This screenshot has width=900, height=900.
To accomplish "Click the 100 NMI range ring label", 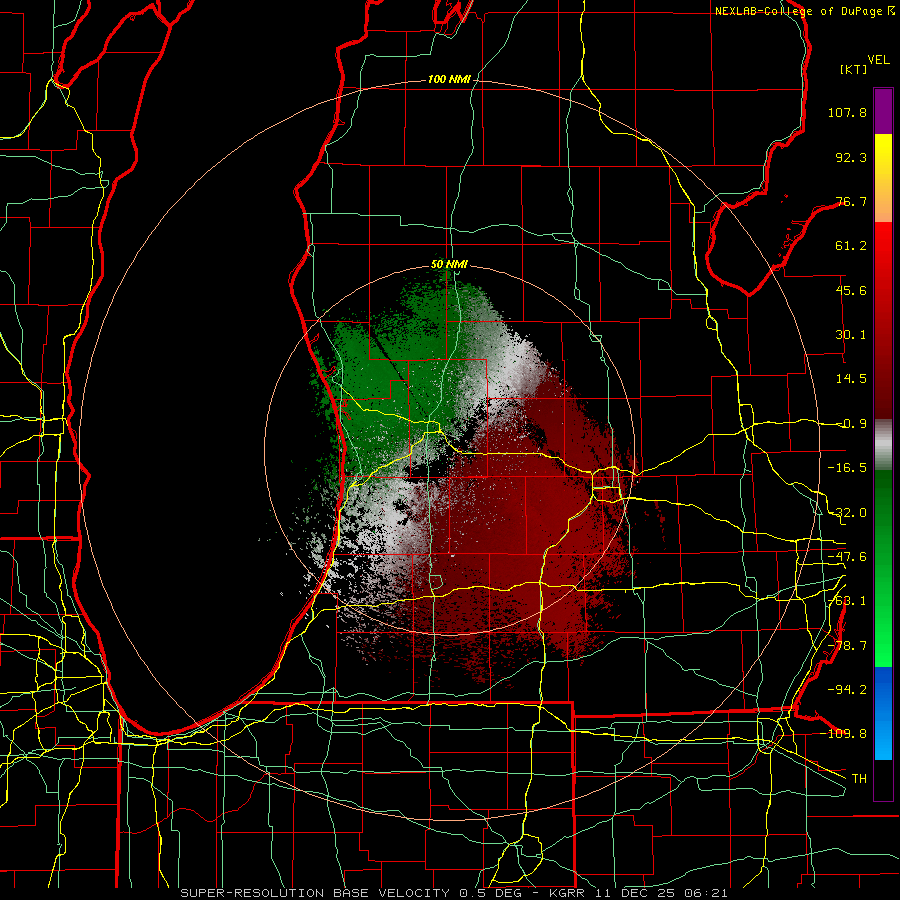I will click(449, 79).
